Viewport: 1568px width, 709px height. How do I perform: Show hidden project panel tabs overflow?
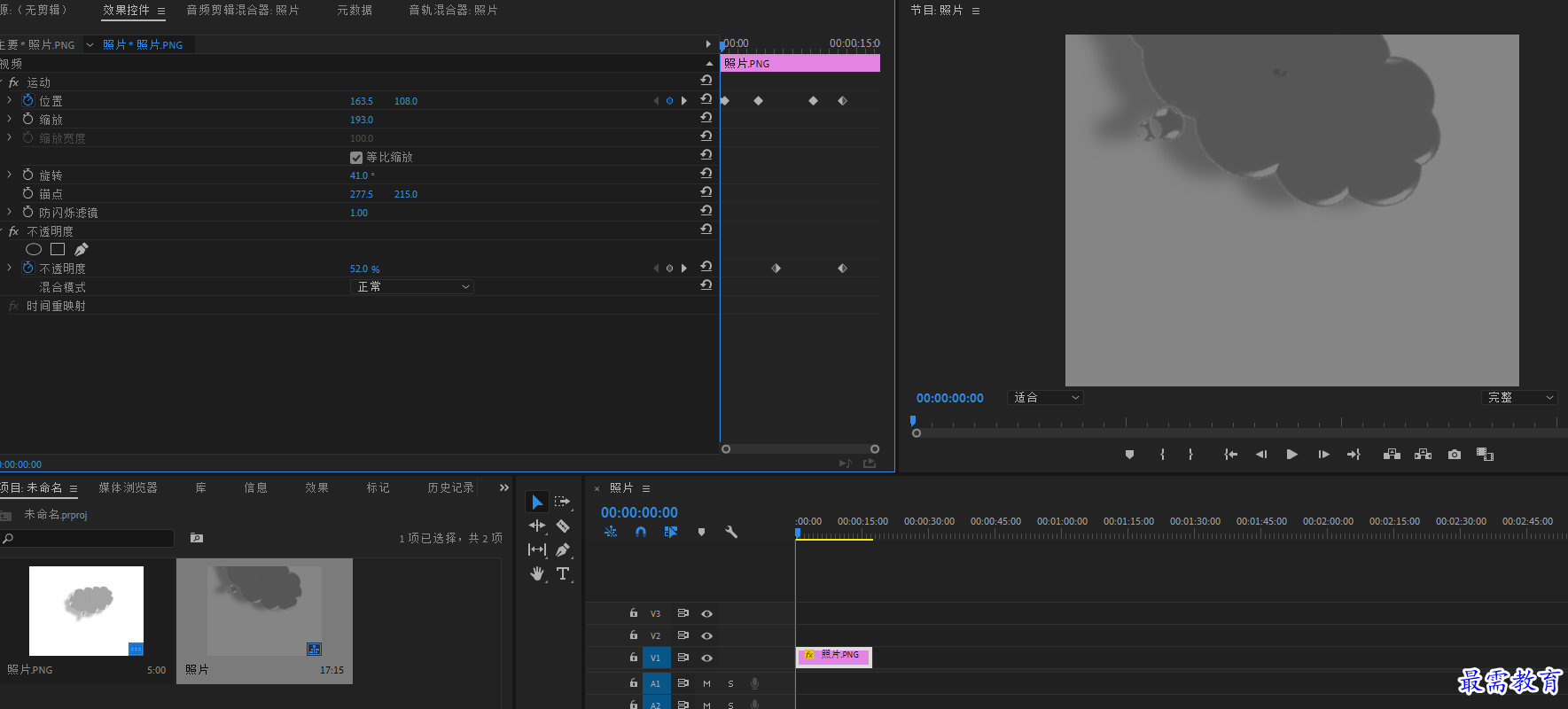(504, 487)
